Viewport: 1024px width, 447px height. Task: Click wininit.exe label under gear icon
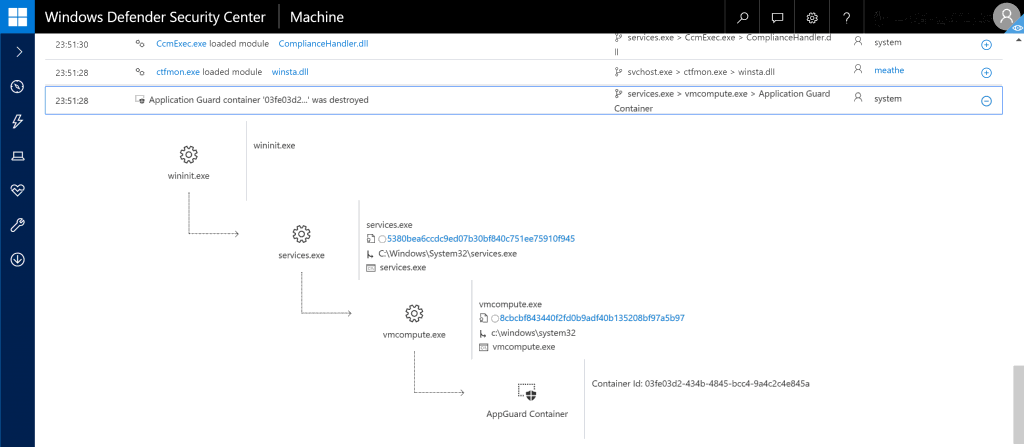tap(189, 176)
